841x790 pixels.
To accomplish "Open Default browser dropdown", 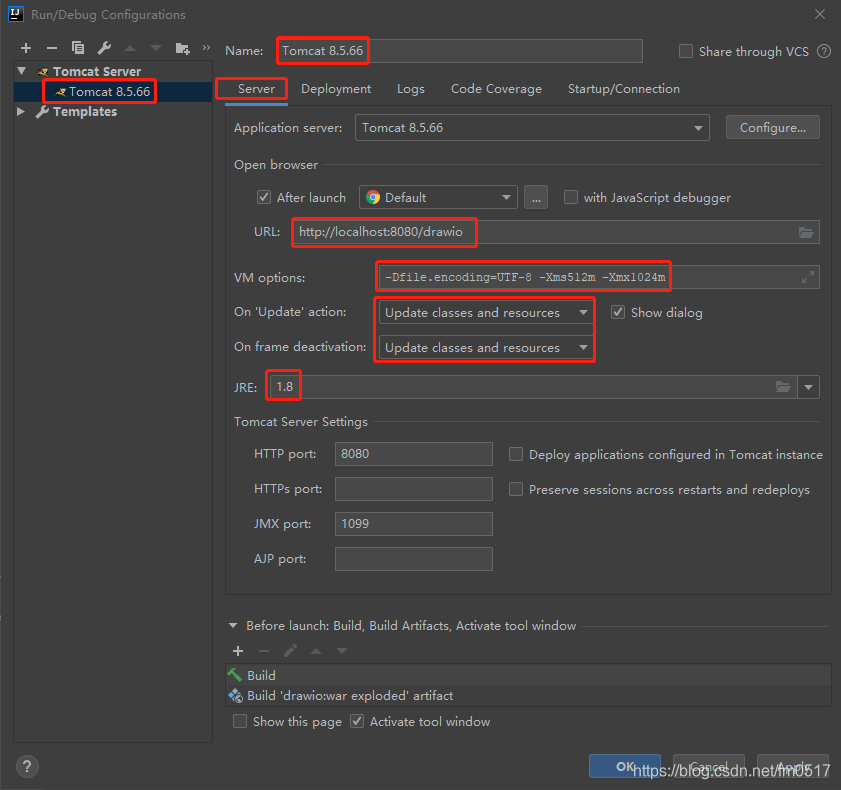I will pos(438,197).
